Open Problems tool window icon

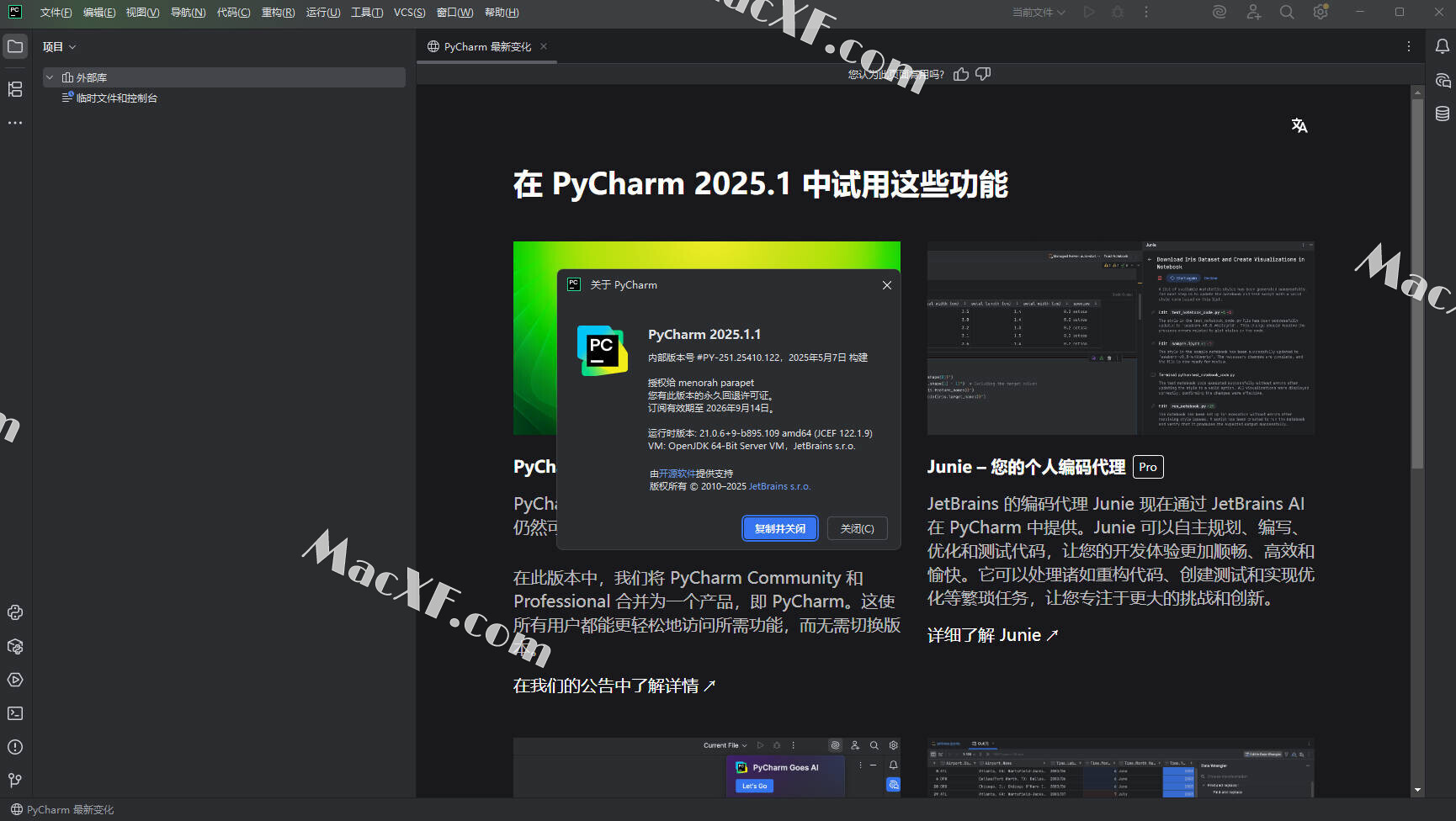point(15,747)
